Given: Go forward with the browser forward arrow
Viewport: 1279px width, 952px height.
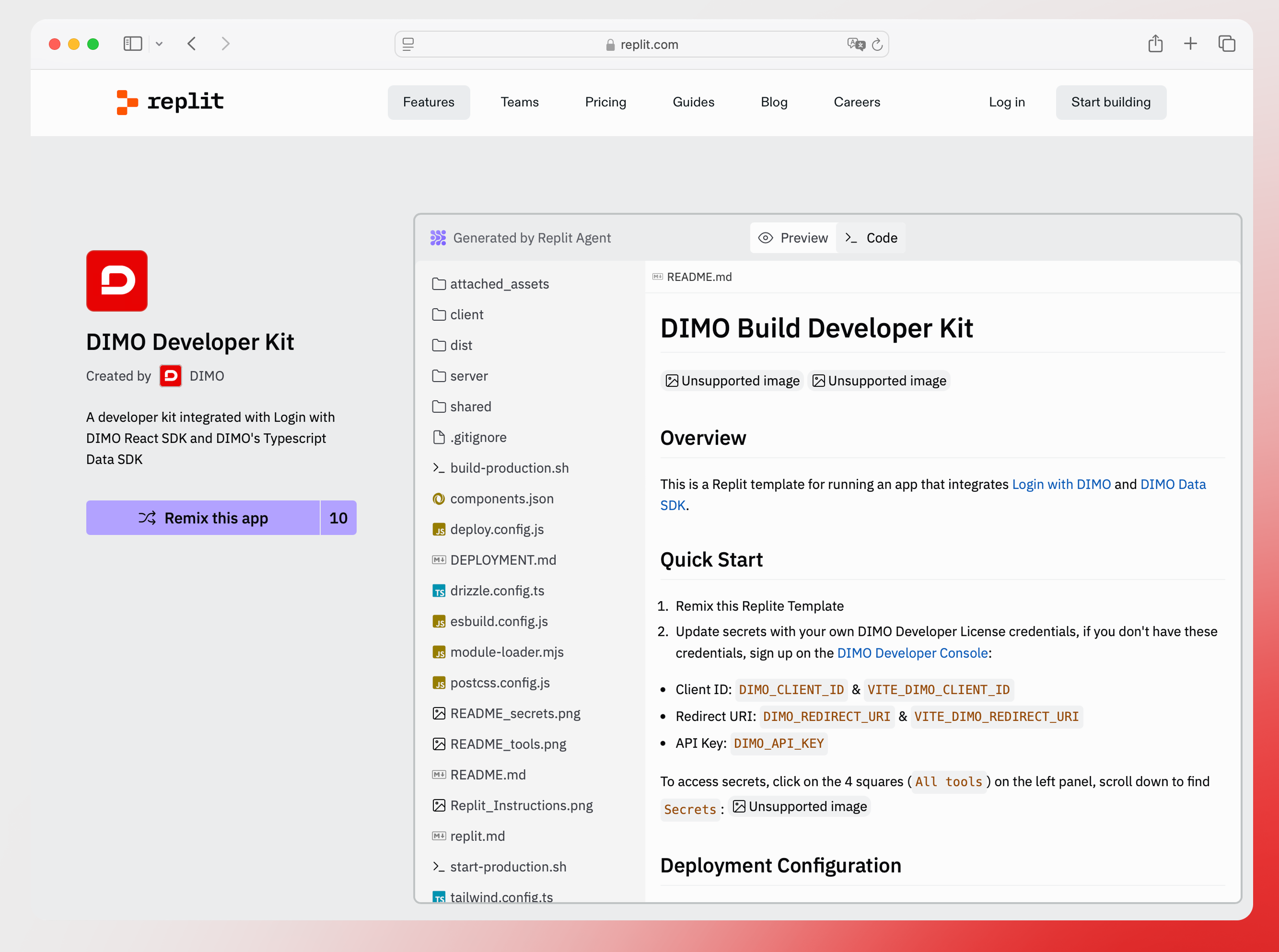Looking at the screenshot, I should tap(225, 44).
